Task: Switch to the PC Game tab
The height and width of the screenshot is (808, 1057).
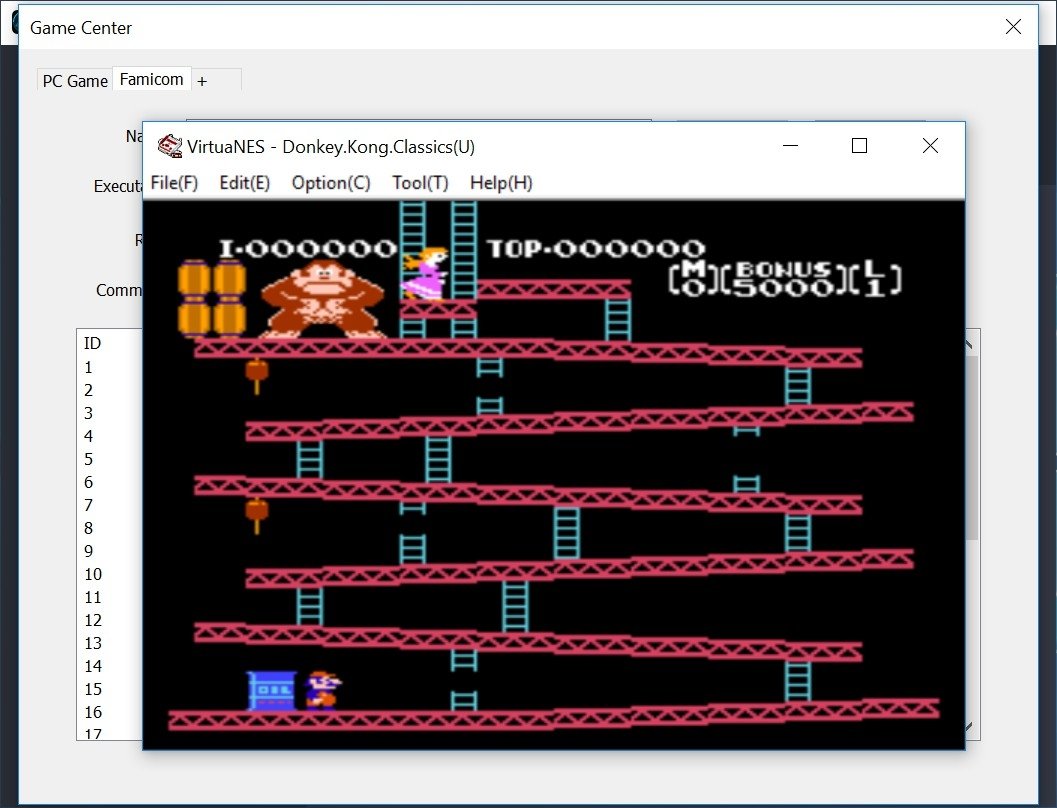Action: point(75,81)
